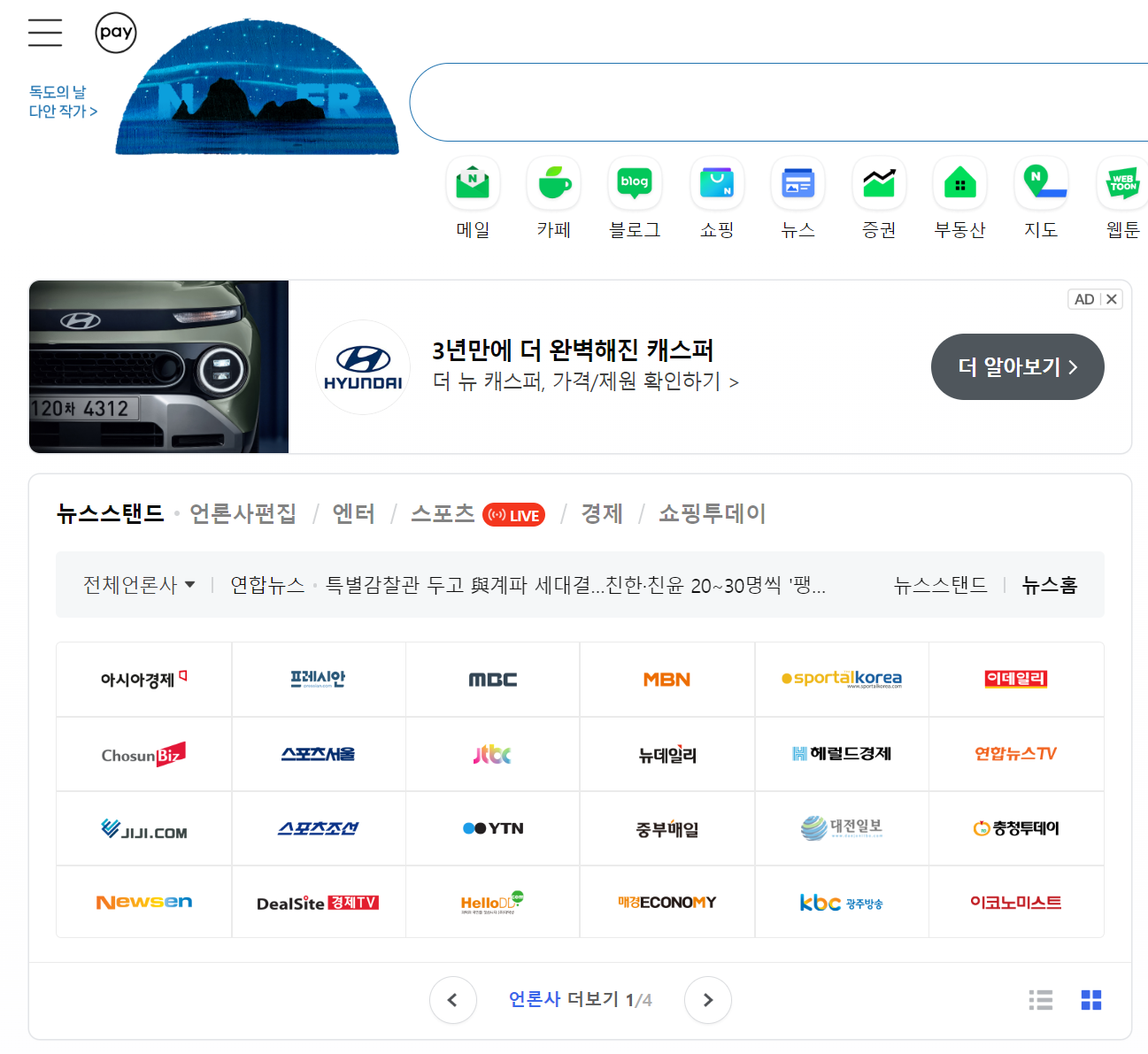The width and height of the screenshot is (1148, 1054).
Task: Switch newsstand to list view
Action: click(1041, 1000)
